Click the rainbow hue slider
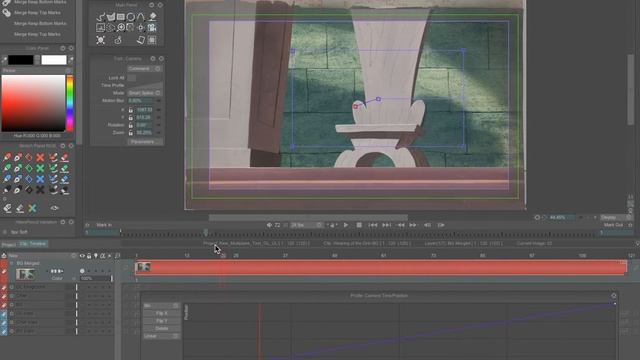 point(70,103)
